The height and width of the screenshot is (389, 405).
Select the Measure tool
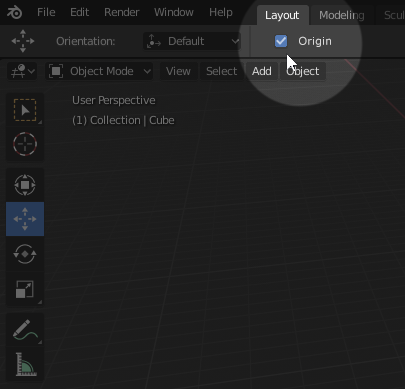pyautogui.click(x=25, y=364)
